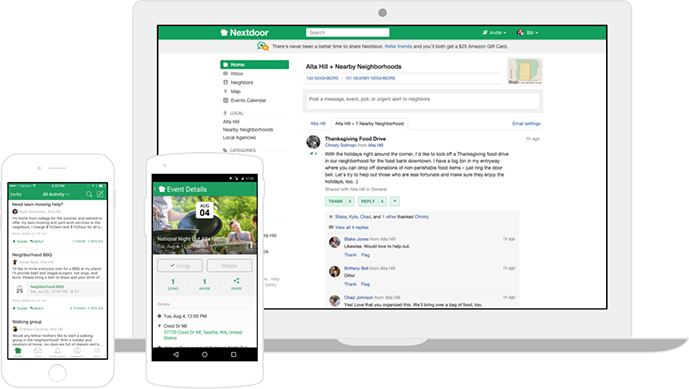Click the neighborhood map thumbnail
Screen dimensions: 689x389
(x=525, y=71)
